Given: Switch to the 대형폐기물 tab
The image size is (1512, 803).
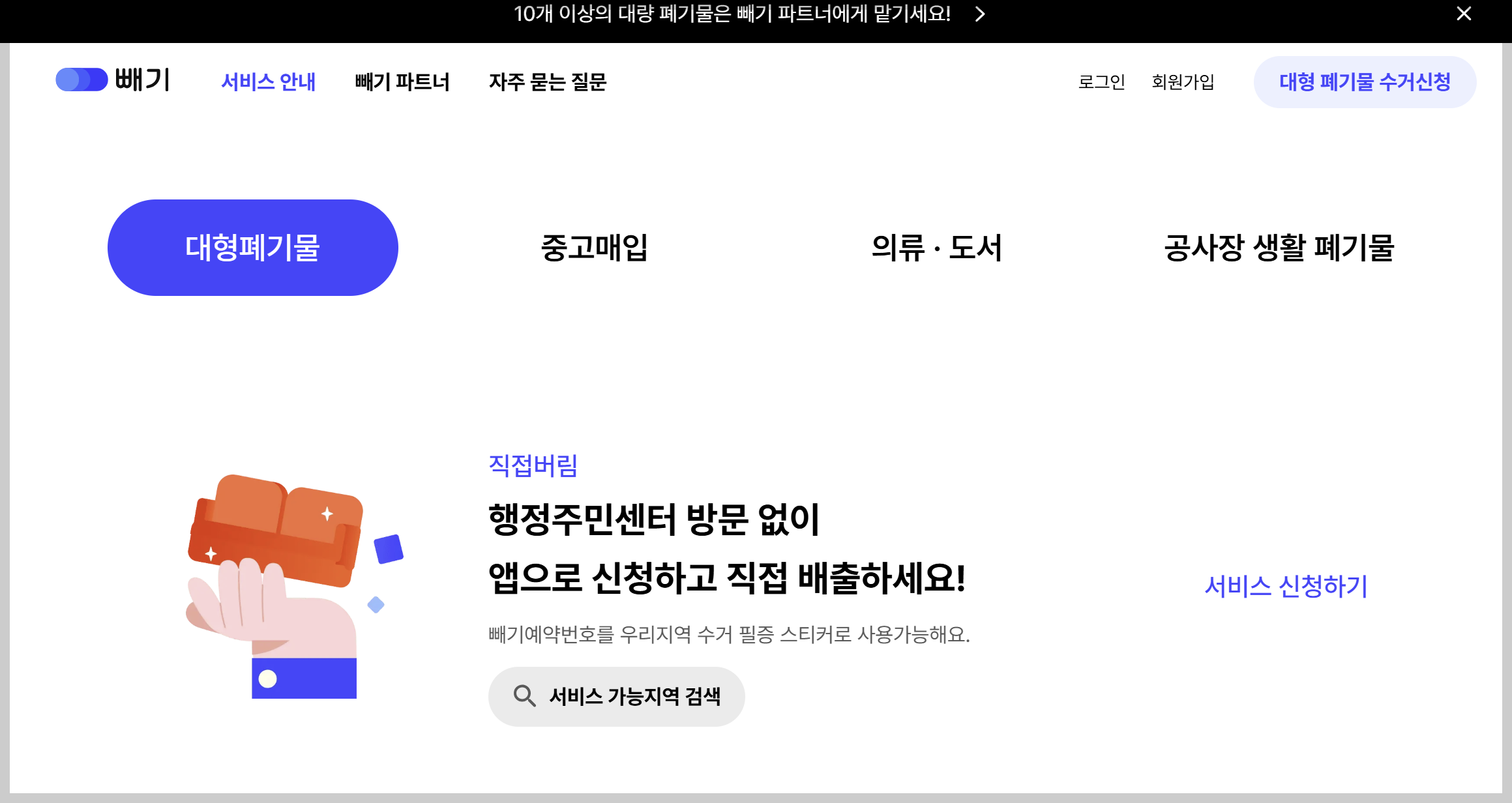Looking at the screenshot, I should (x=253, y=246).
